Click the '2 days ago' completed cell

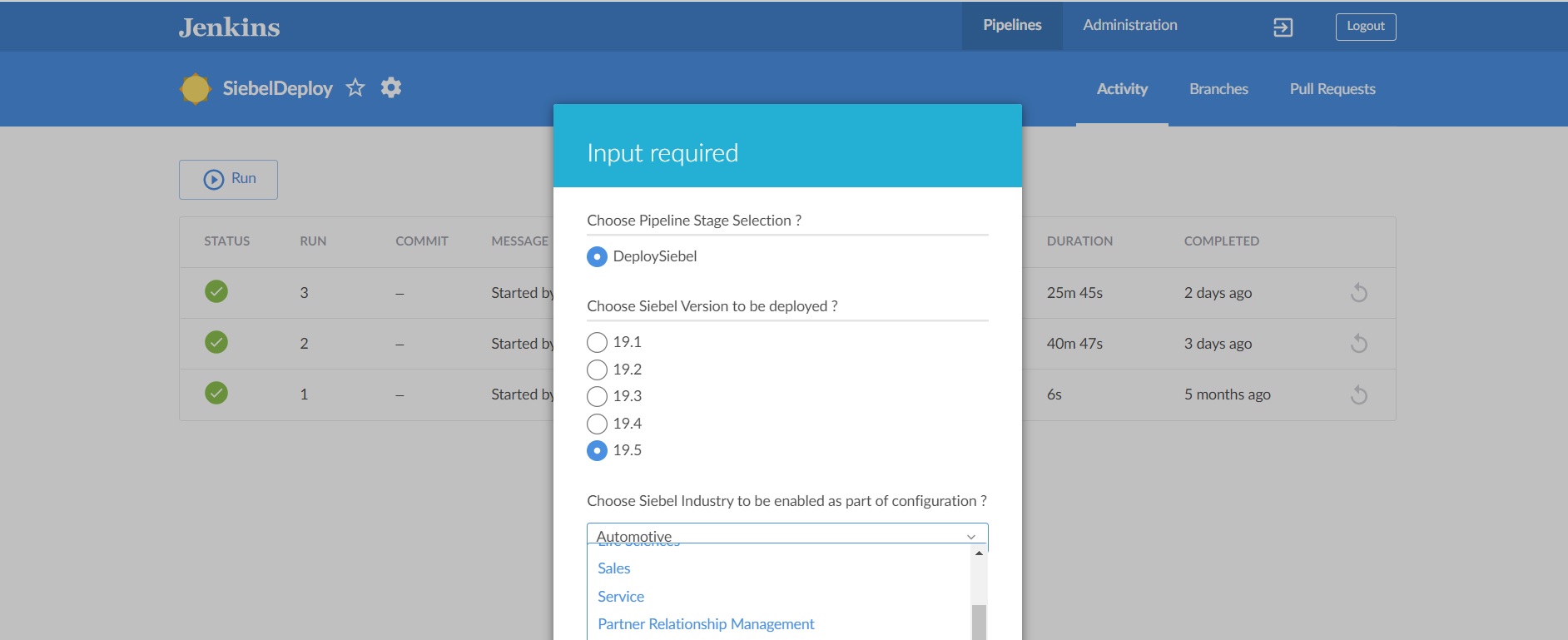pyautogui.click(x=1218, y=293)
